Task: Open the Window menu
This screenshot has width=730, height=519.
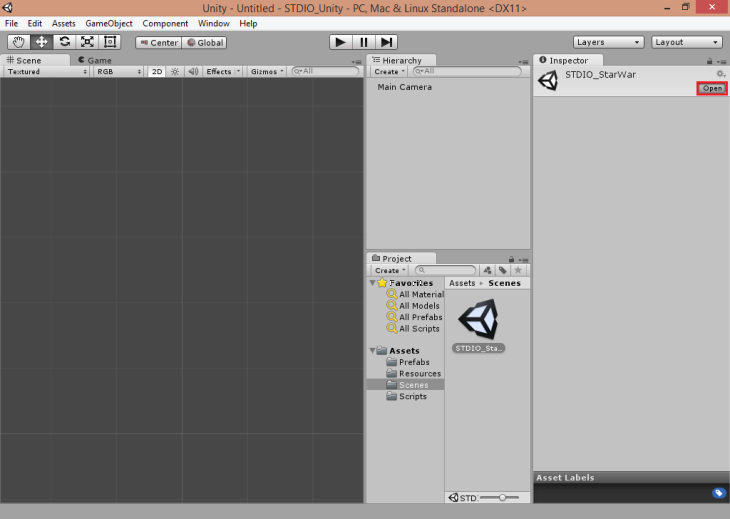Action: pos(213,23)
